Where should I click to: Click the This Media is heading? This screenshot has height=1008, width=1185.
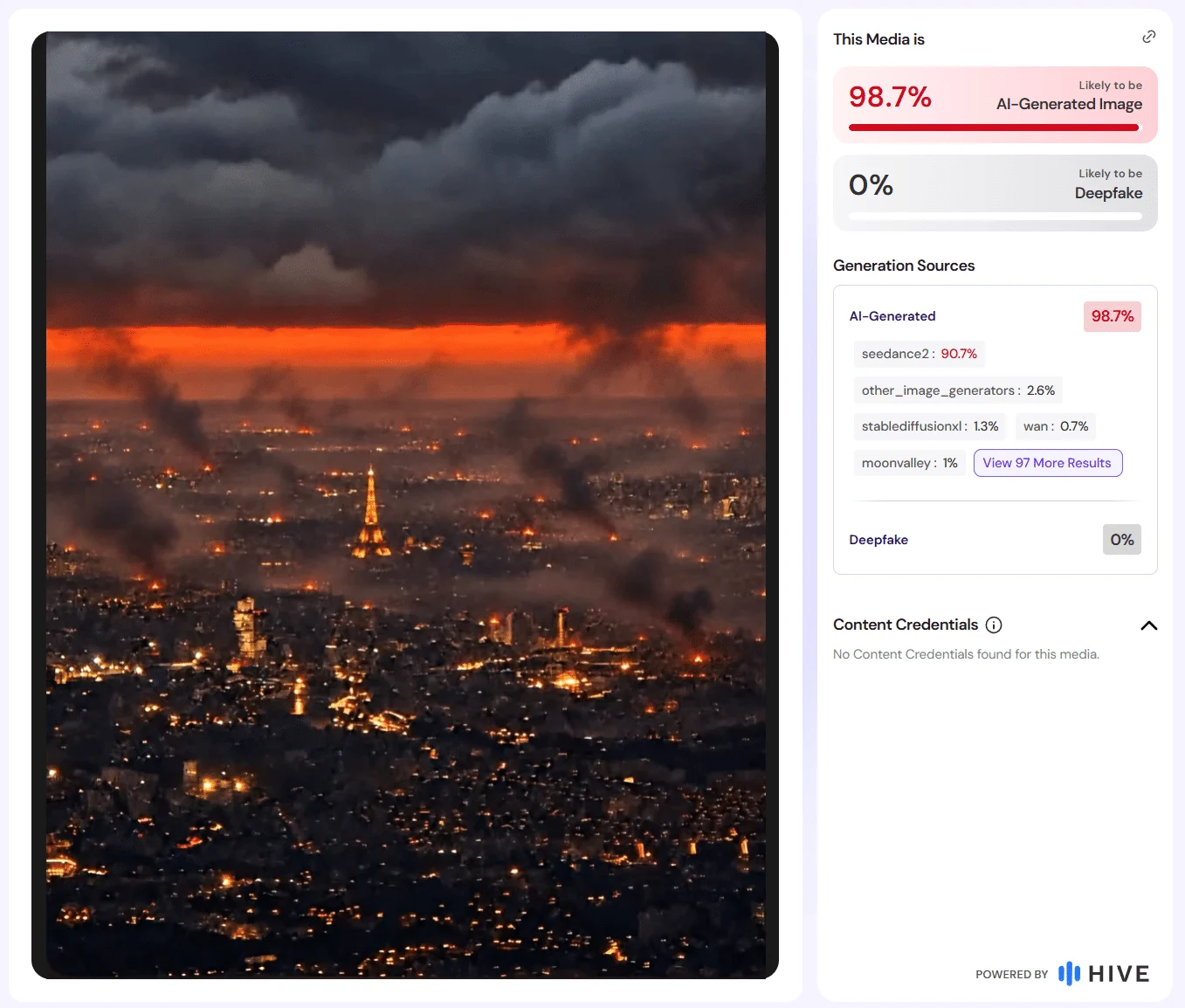[x=878, y=39]
